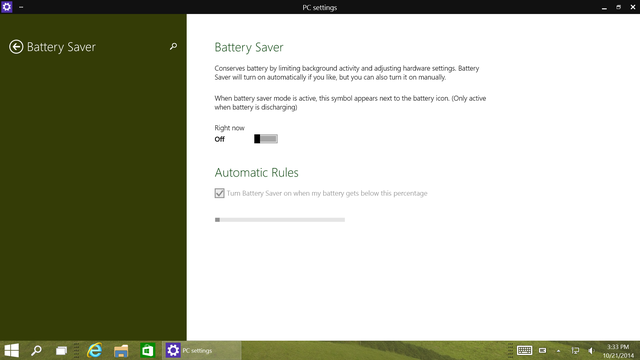Adjust the battery percentage slider
The height and width of the screenshot is (360, 640).
[280, 220]
